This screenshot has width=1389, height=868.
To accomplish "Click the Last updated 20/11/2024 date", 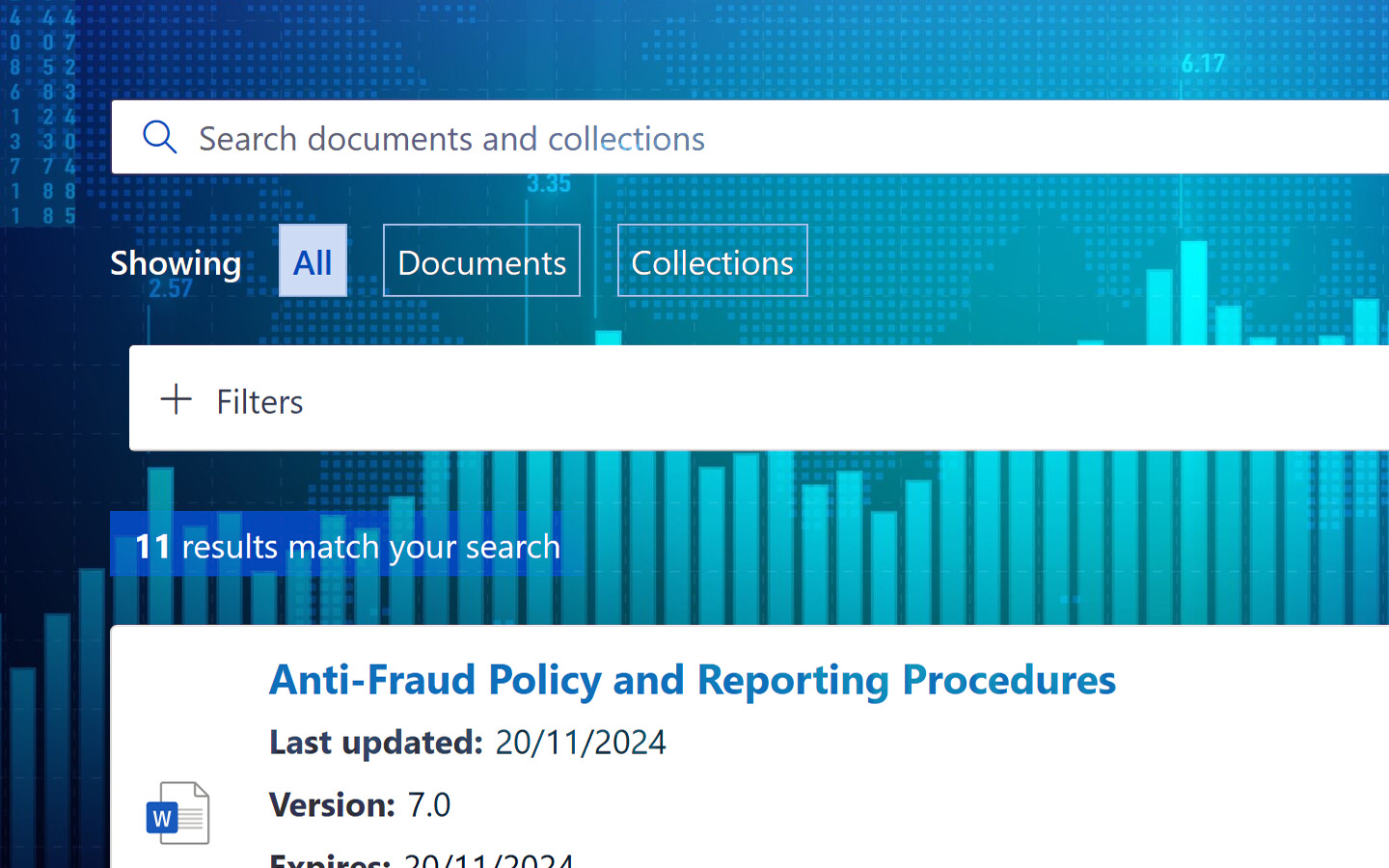I will (x=580, y=742).
